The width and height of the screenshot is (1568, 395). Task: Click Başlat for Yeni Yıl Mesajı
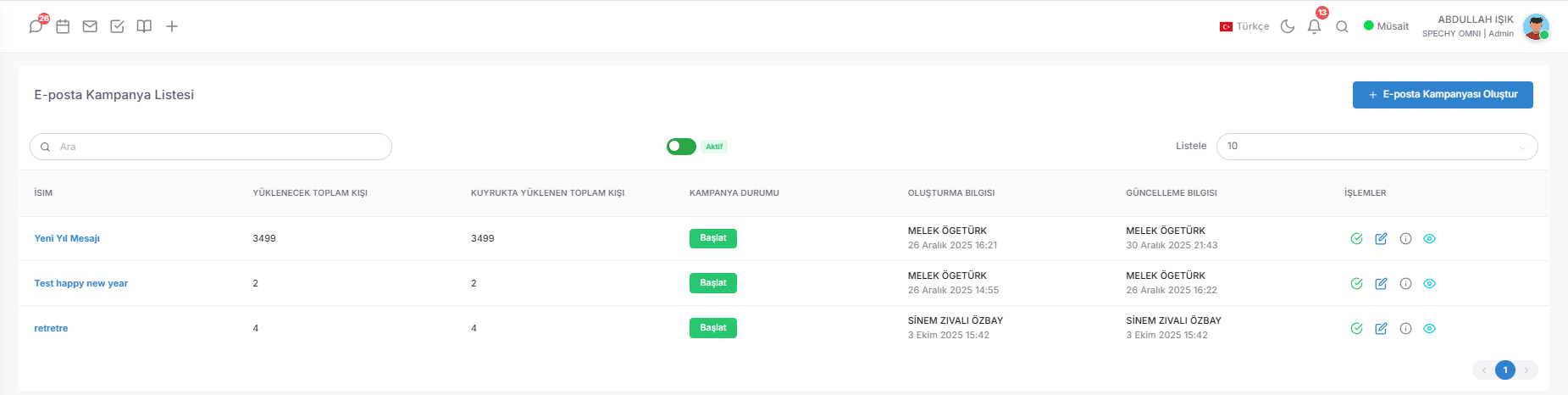[x=713, y=238]
